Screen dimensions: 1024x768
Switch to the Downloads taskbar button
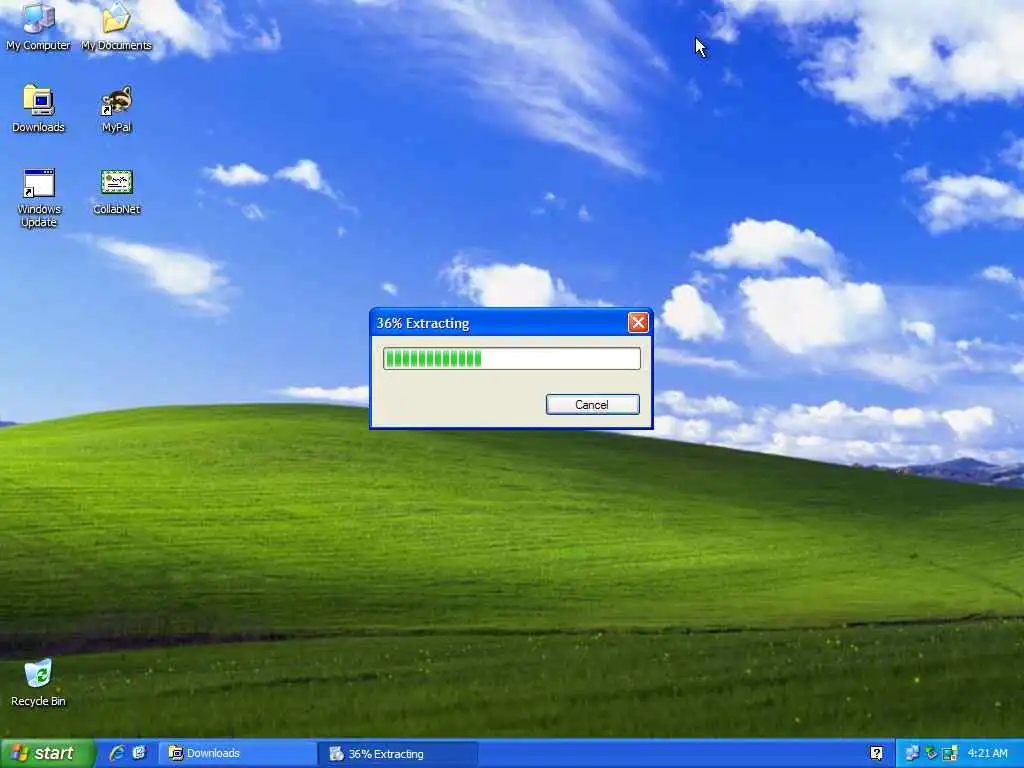(x=236, y=753)
